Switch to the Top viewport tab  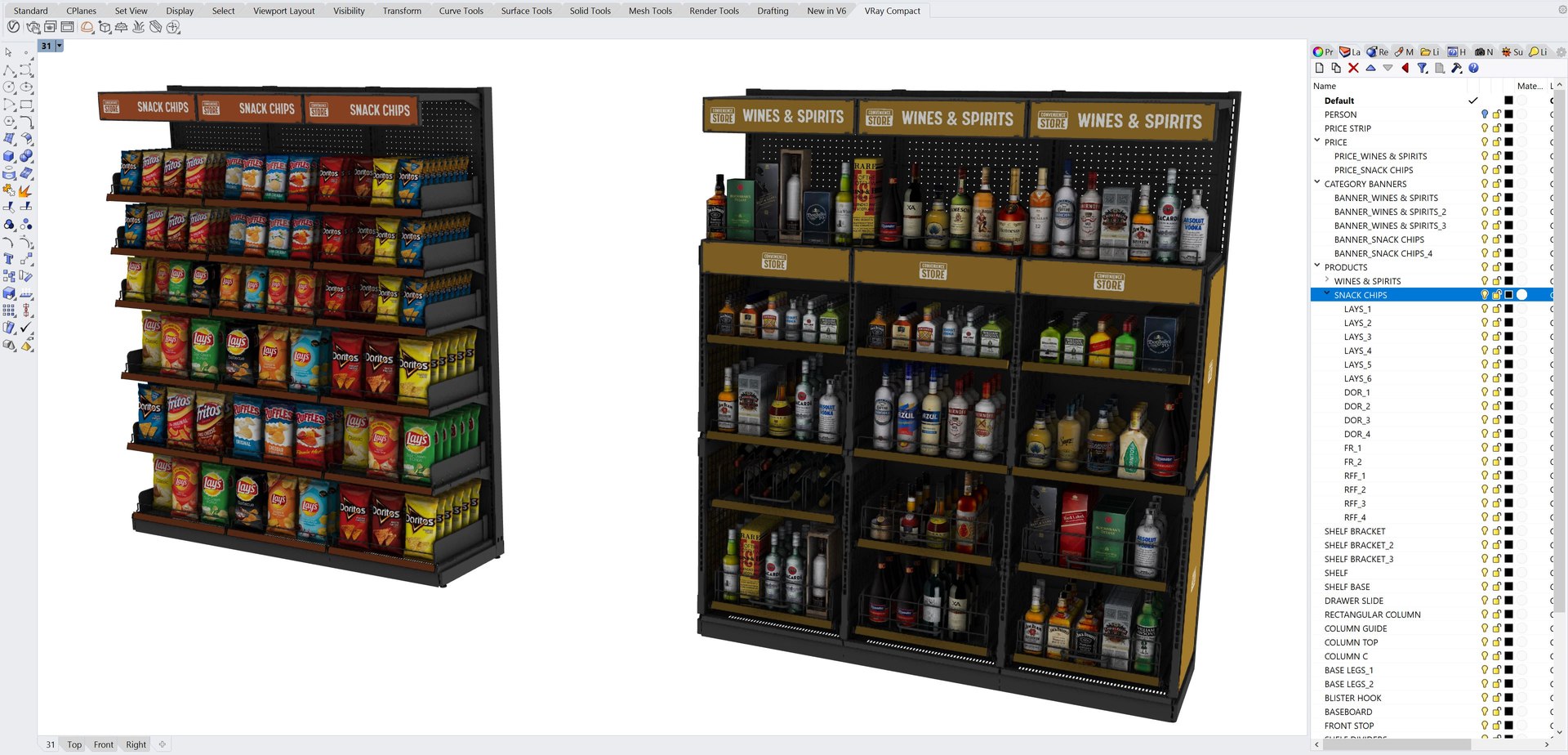pyautogui.click(x=74, y=744)
